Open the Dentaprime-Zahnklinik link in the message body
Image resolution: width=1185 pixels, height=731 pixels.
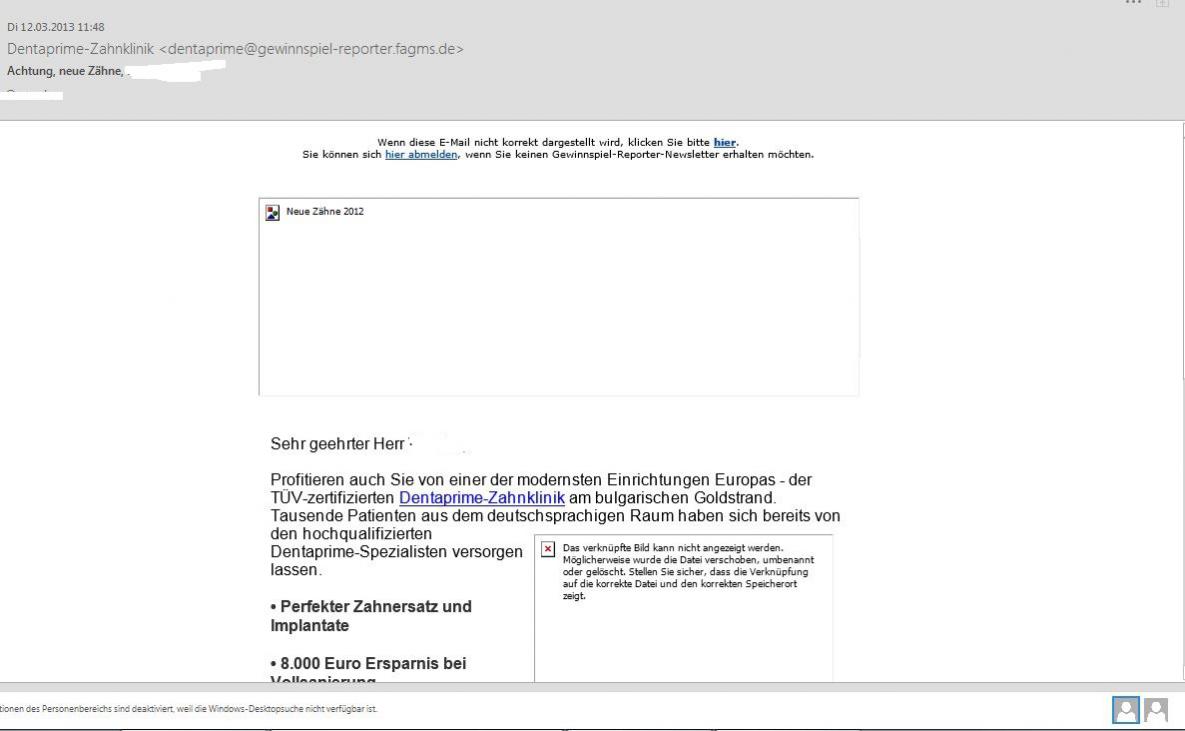[x=481, y=497]
